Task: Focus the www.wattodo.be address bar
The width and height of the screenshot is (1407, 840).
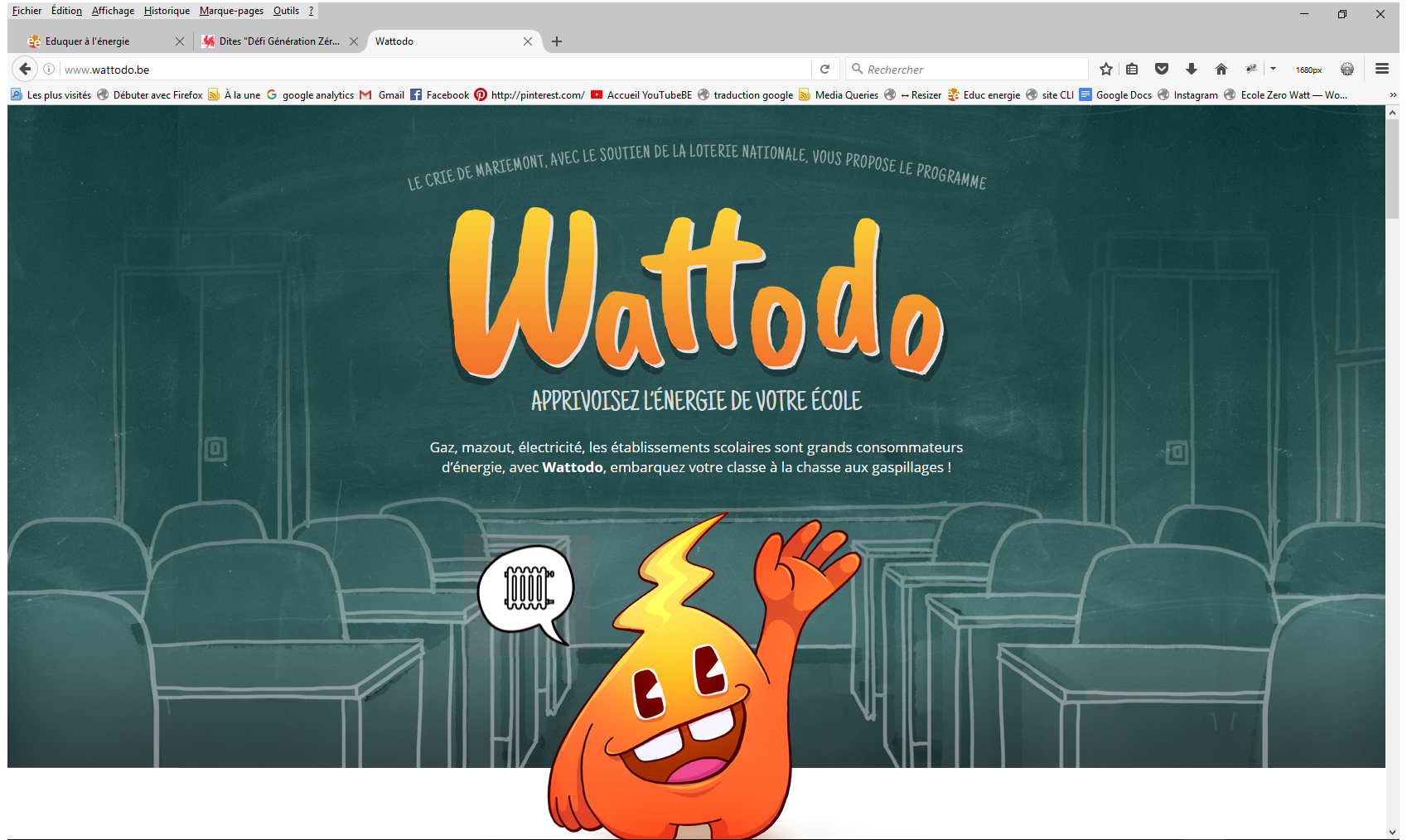Action: 435,70
